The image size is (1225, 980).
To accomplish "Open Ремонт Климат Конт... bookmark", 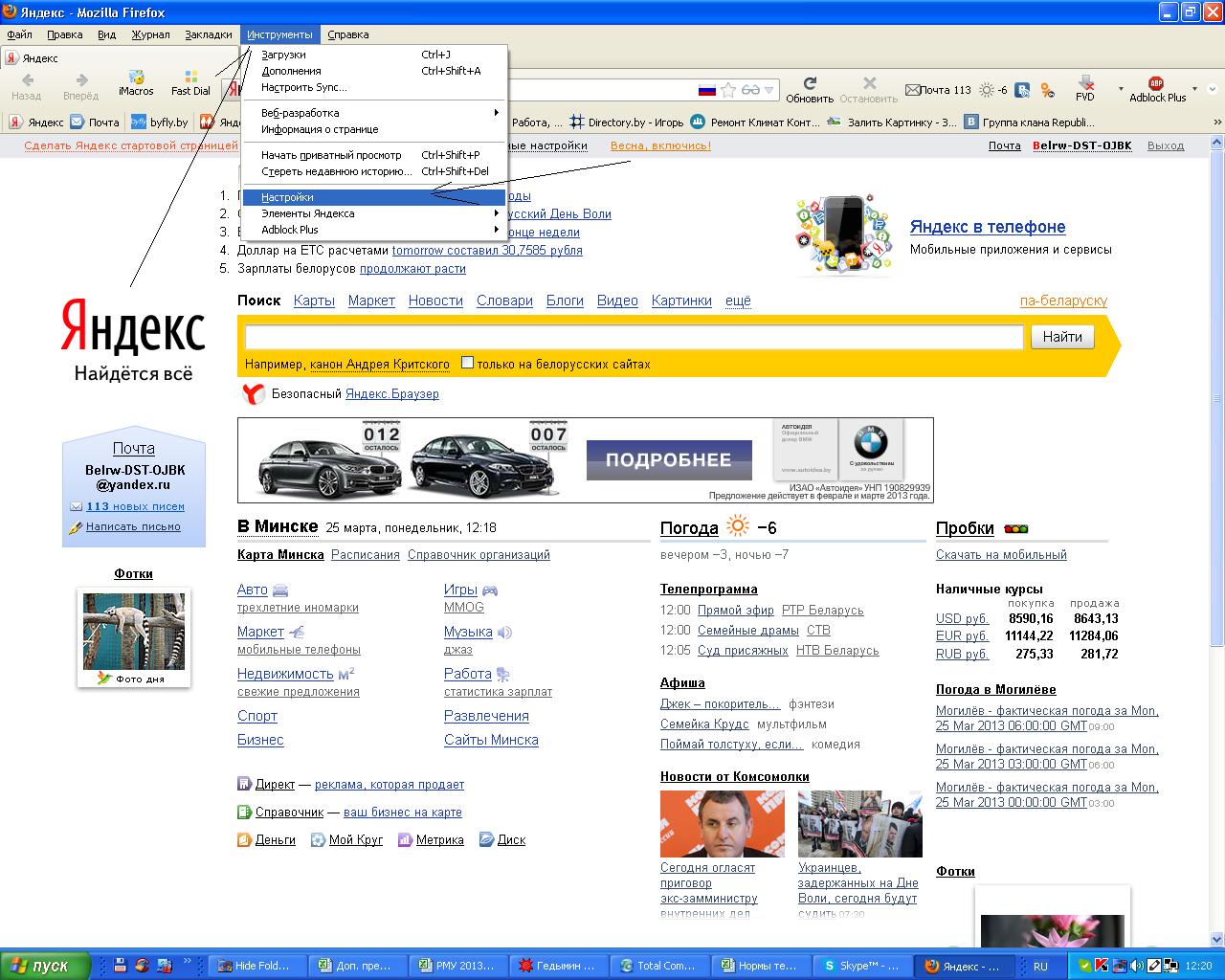I will pos(755,122).
